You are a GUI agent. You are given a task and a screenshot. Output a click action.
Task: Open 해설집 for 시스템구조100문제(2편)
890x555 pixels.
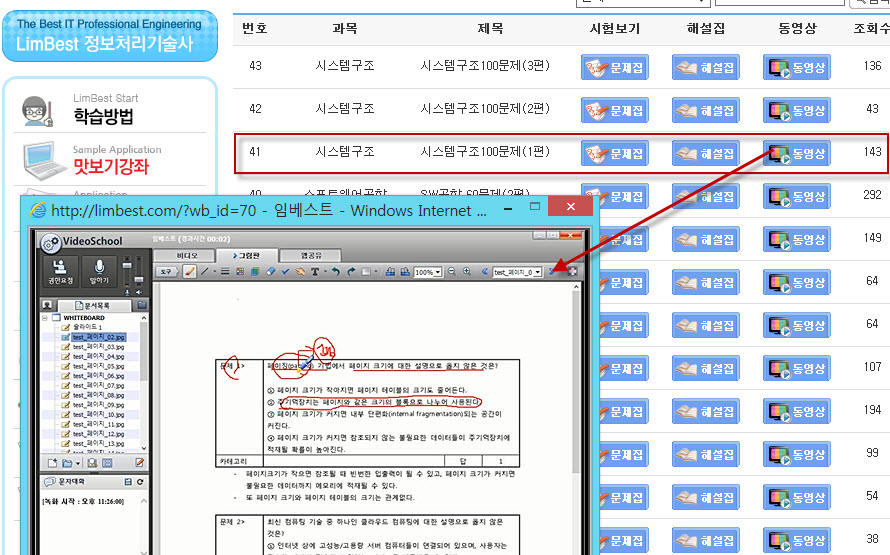click(x=706, y=111)
